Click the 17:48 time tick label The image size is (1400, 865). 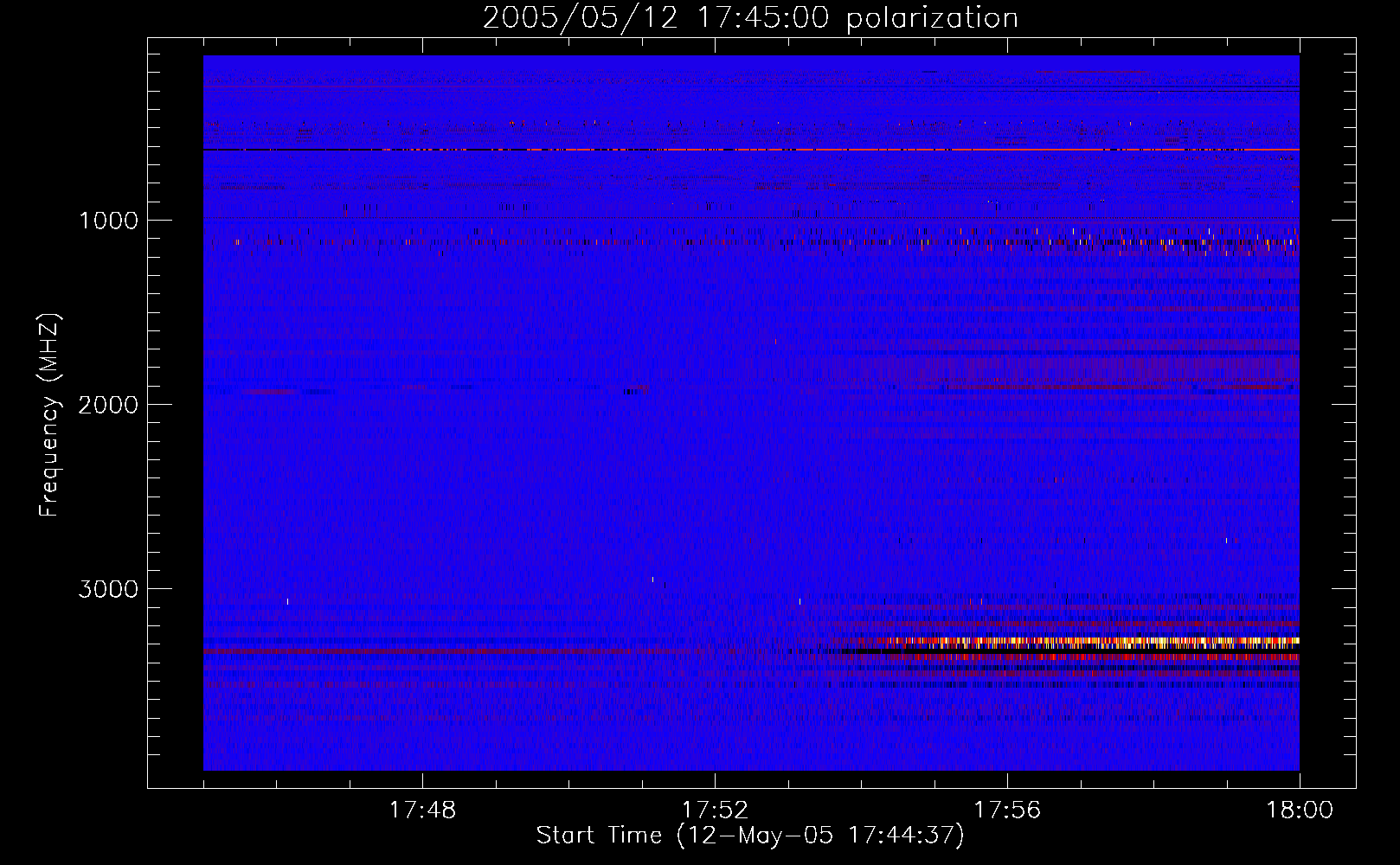(422, 811)
